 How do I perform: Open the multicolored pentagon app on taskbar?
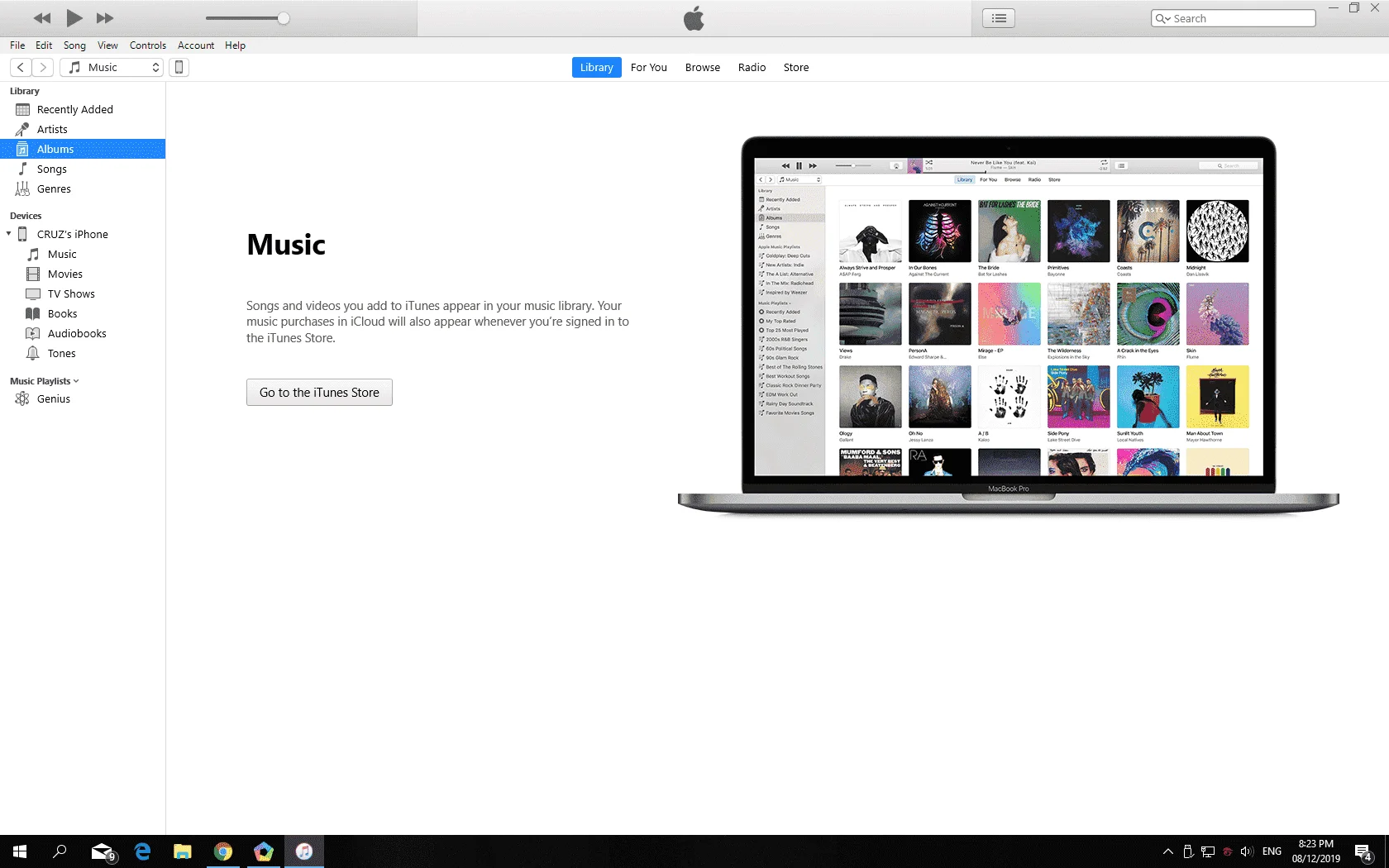pyautogui.click(x=264, y=851)
